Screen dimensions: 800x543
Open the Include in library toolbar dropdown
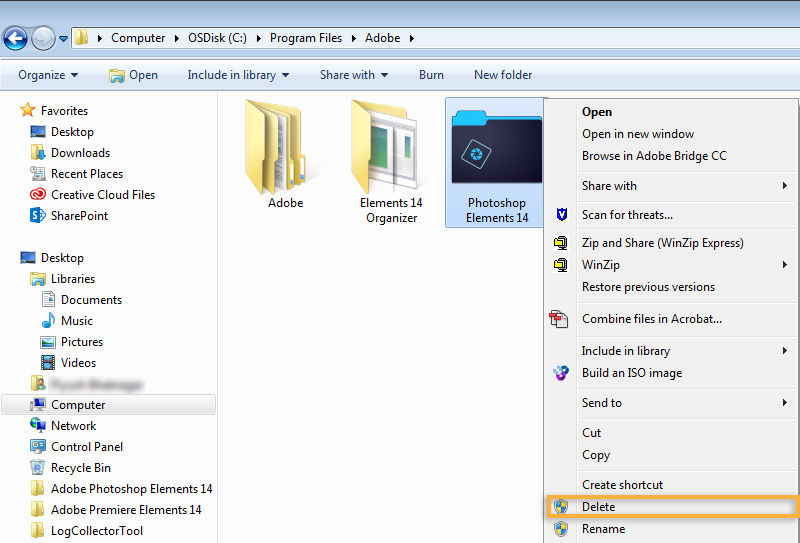click(238, 75)
